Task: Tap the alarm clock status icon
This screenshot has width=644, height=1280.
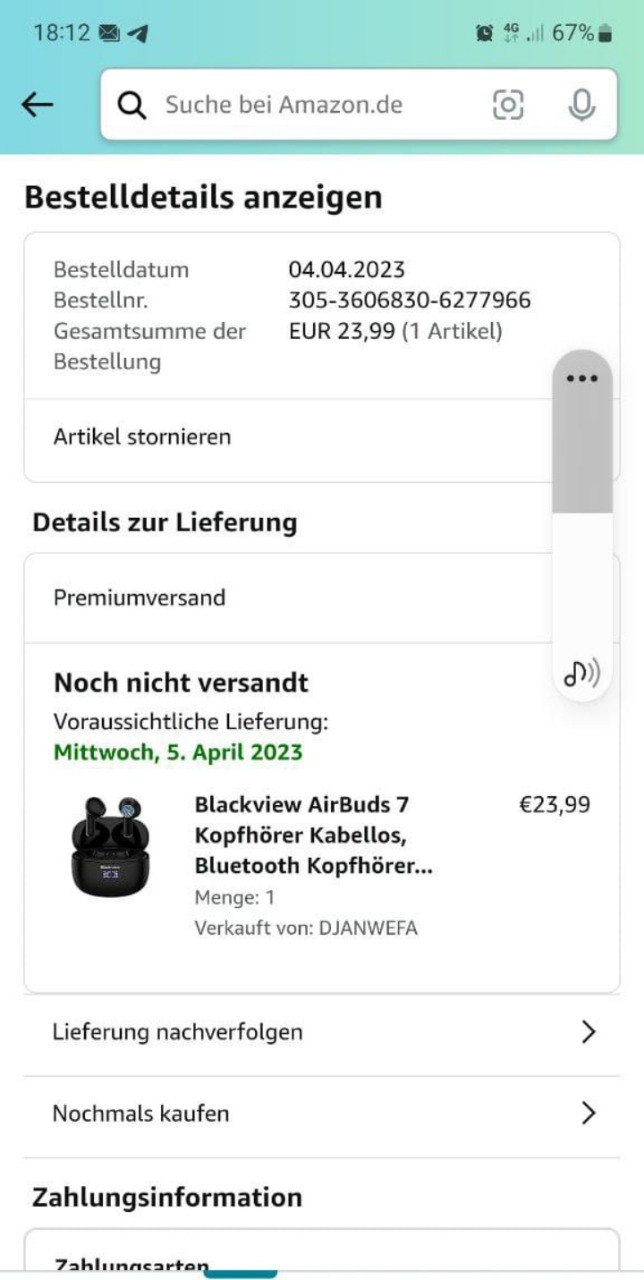Action: (x=485, y=33)
